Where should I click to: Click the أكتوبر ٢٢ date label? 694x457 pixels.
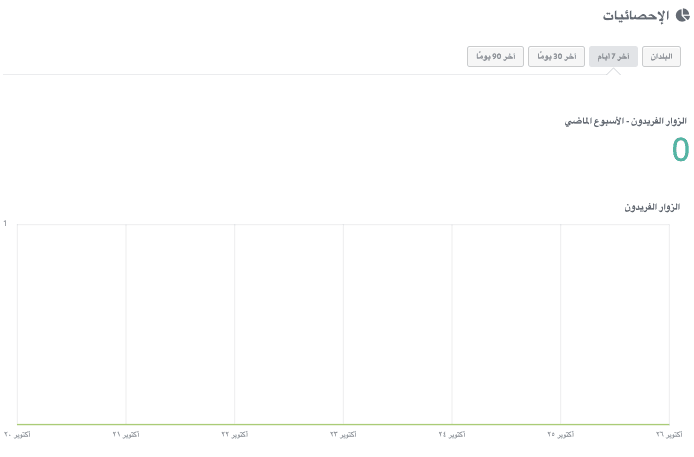pyautogui.click(x=235, y=435)
